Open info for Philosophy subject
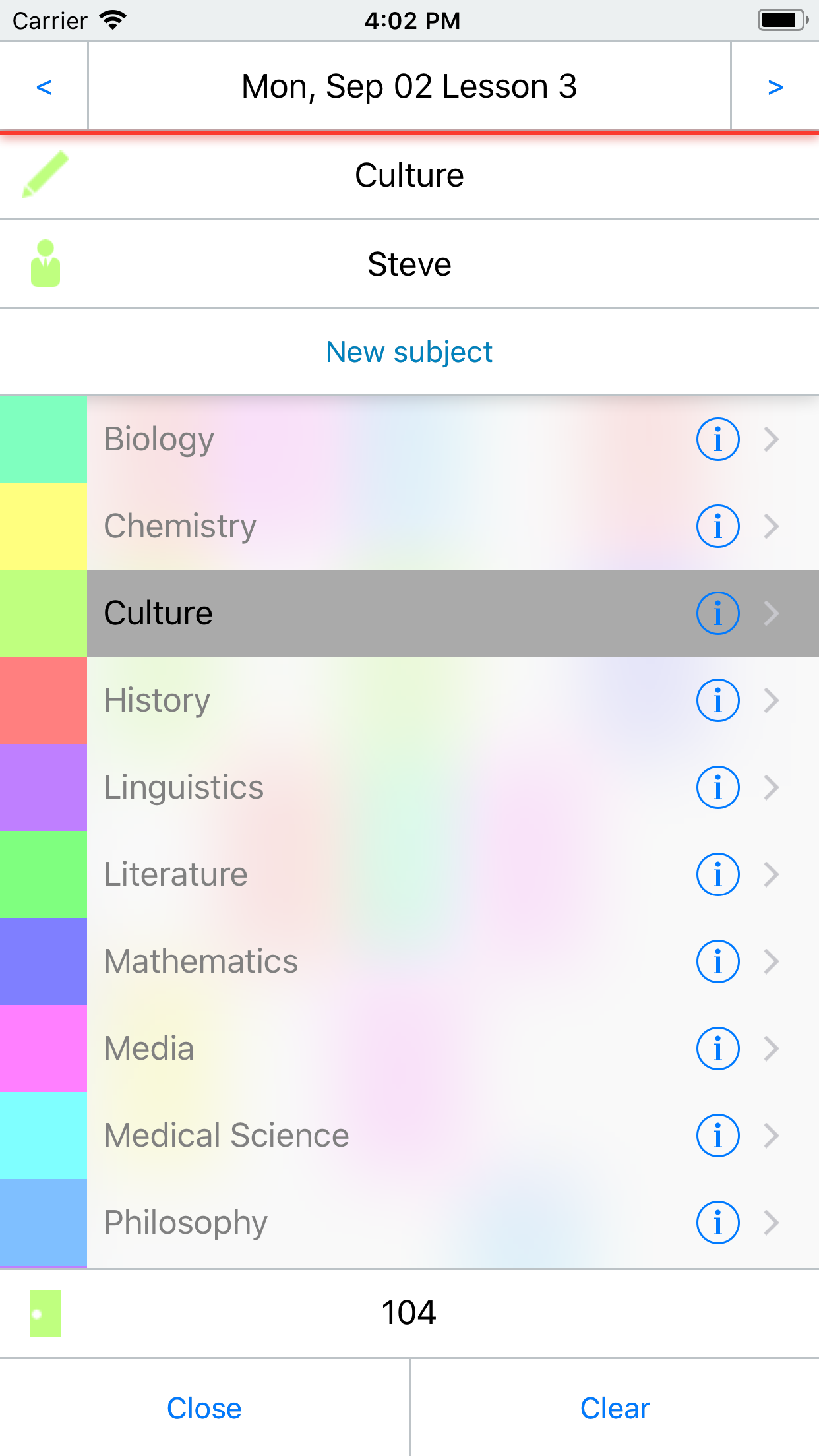Viewport: 819px width, 1456px height. [717, 1223]
